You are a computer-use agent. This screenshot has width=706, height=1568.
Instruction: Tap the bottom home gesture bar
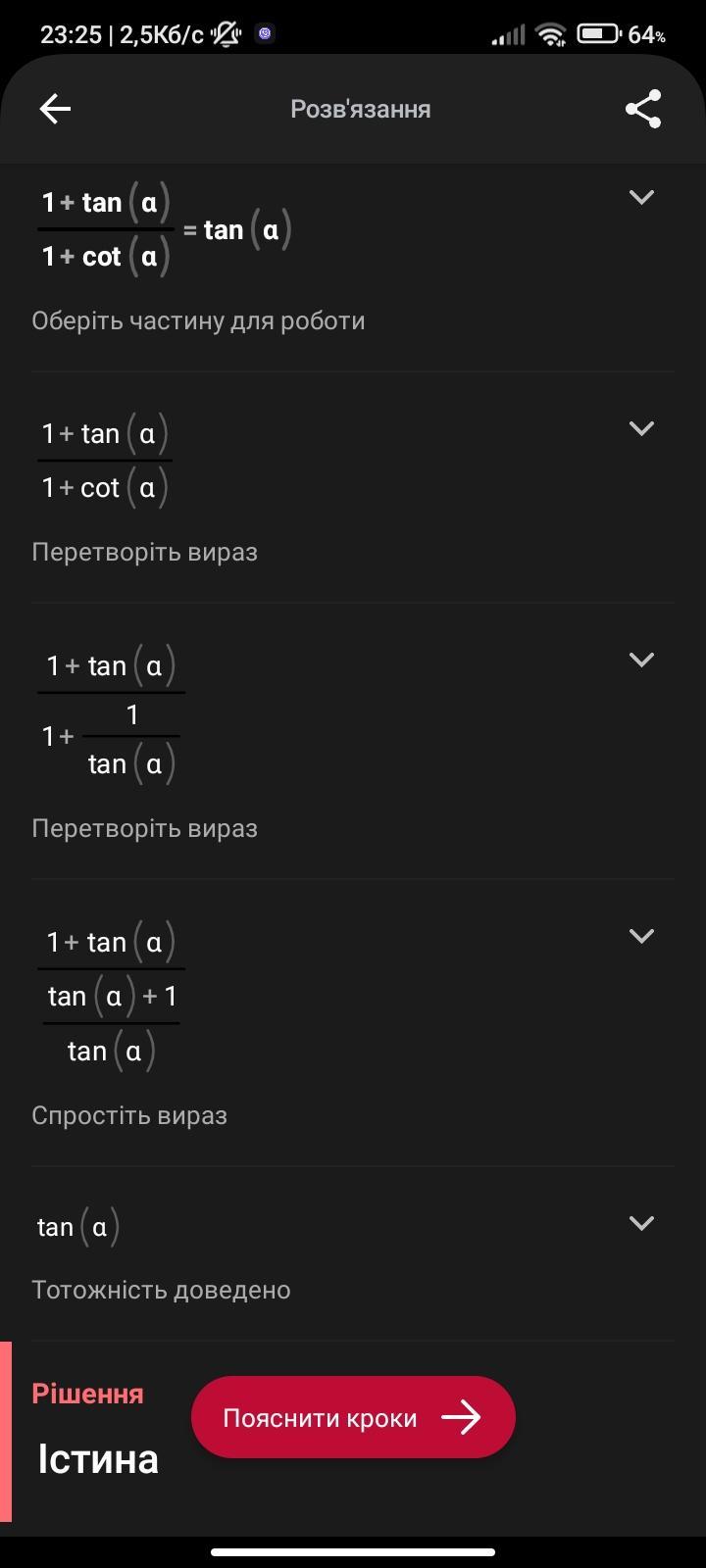(353, 1552)
